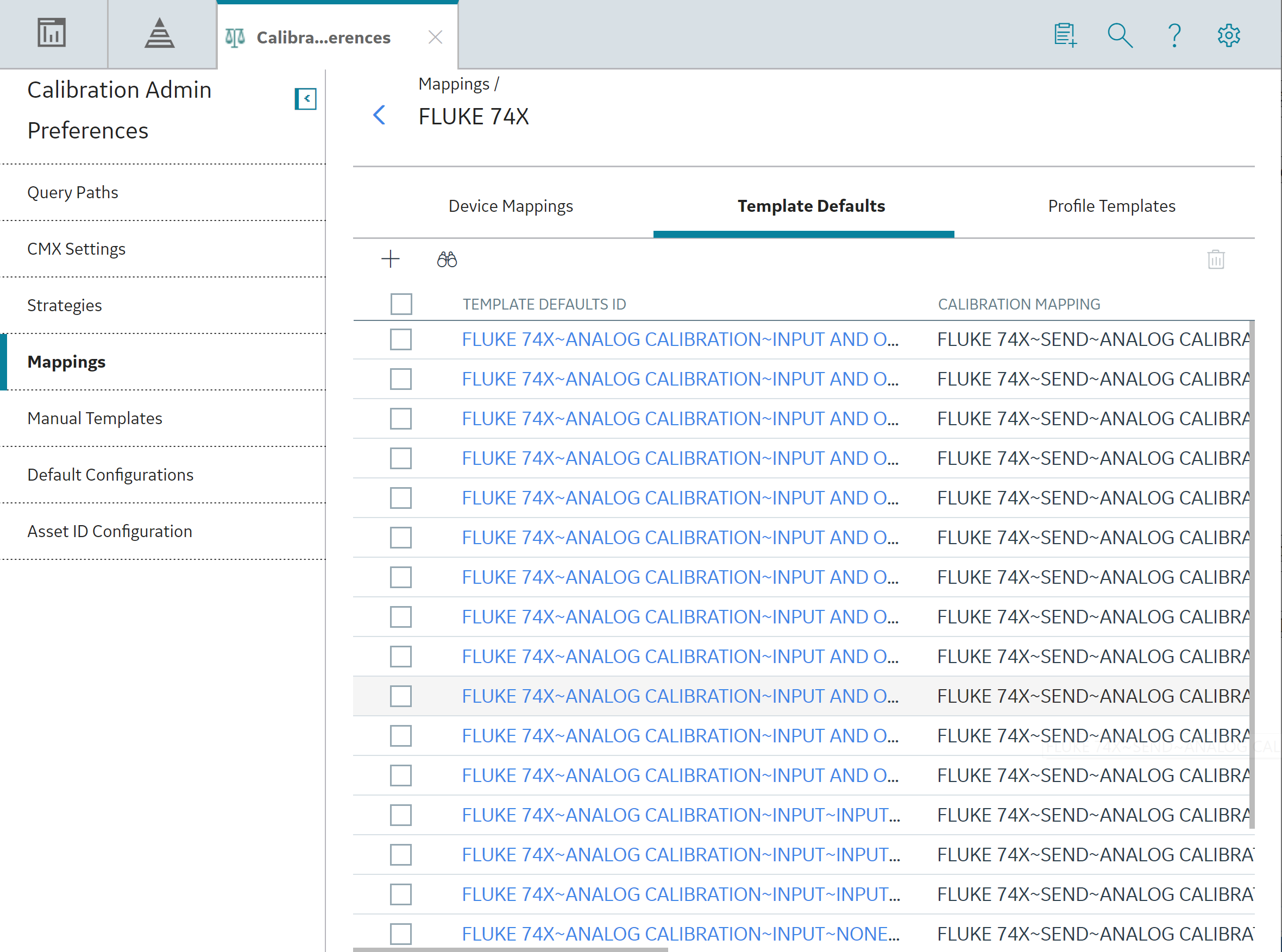This screenshot has height=952, width=1282.
Task: Open the asset hierarchy pyramid icon
Action: [x=160, y=33]
